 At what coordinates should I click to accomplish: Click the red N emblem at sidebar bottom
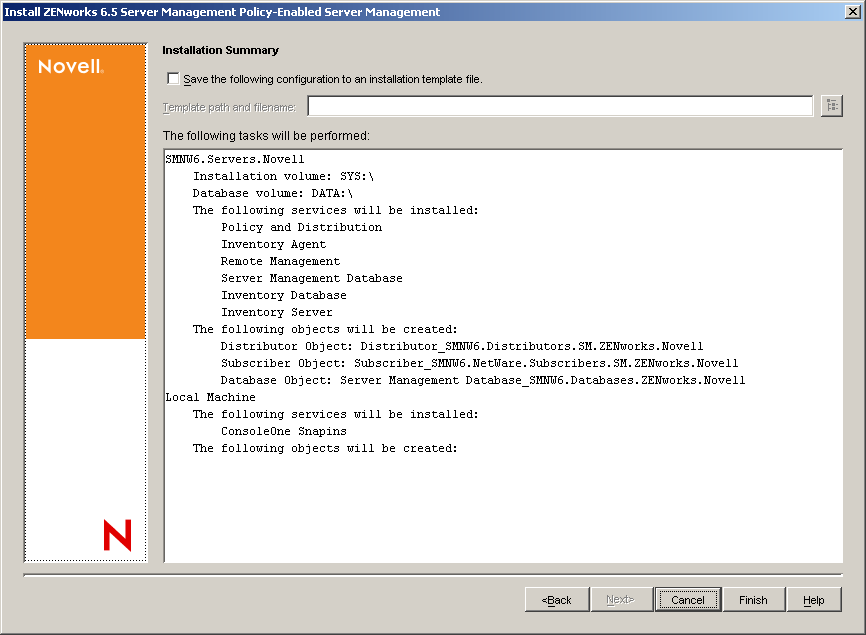(117, 536)
